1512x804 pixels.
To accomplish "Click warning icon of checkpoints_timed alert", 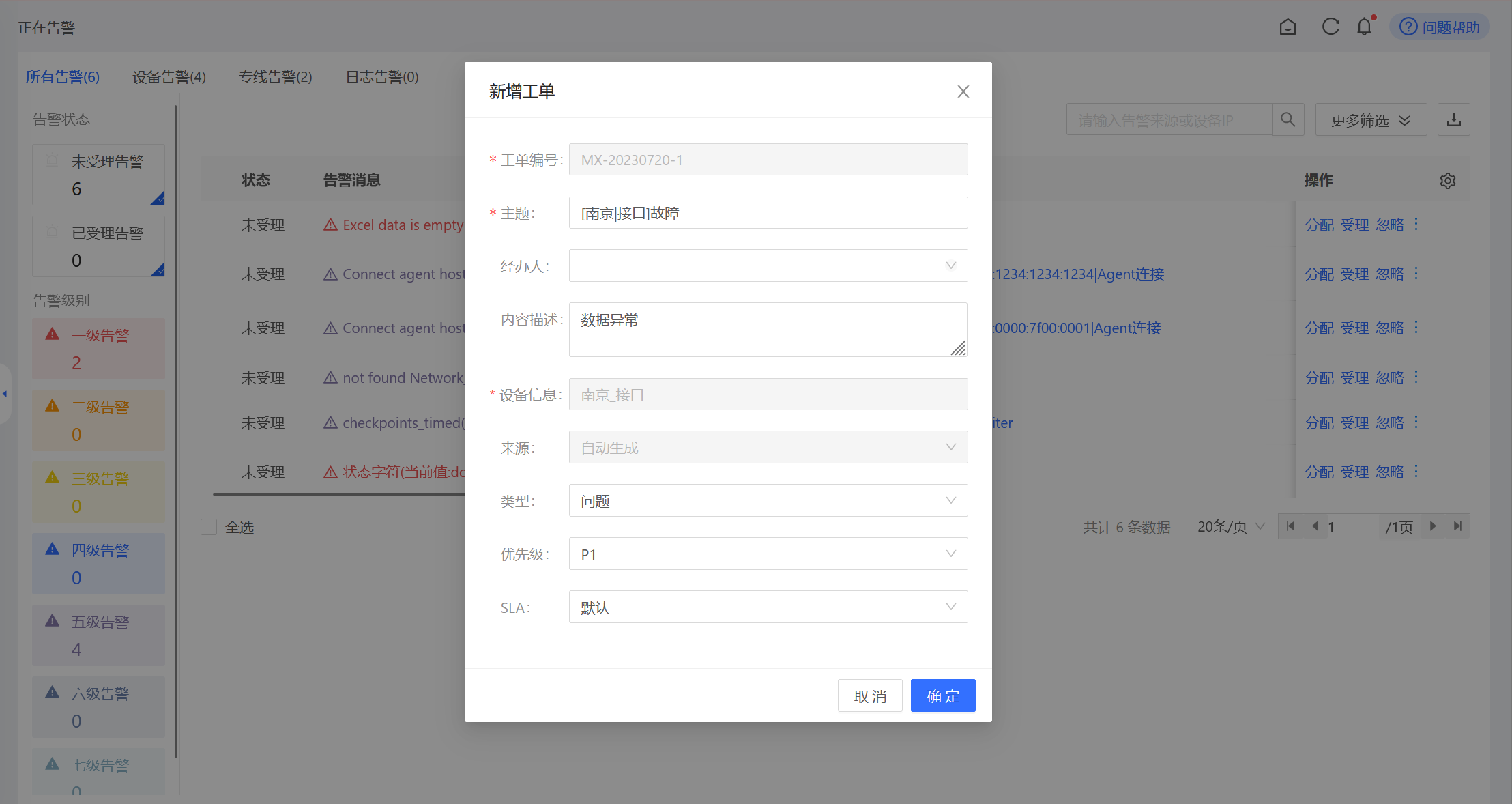I will (x=331, y=422).
